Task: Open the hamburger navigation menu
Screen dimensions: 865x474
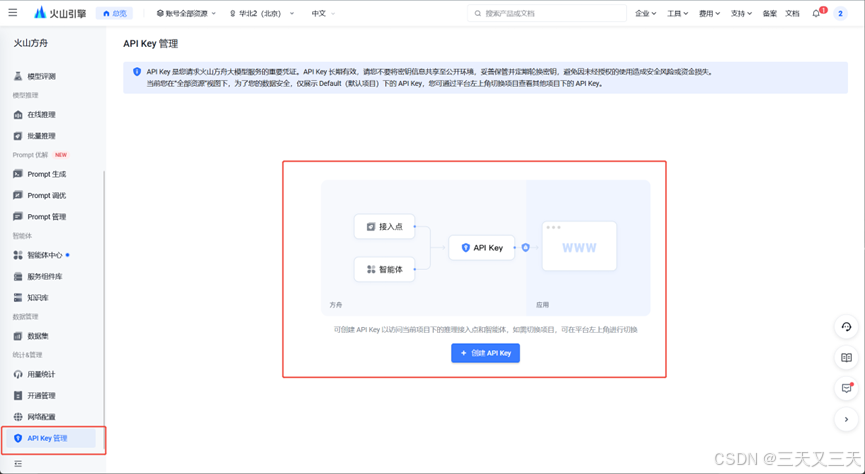Action: click(13, 13)
